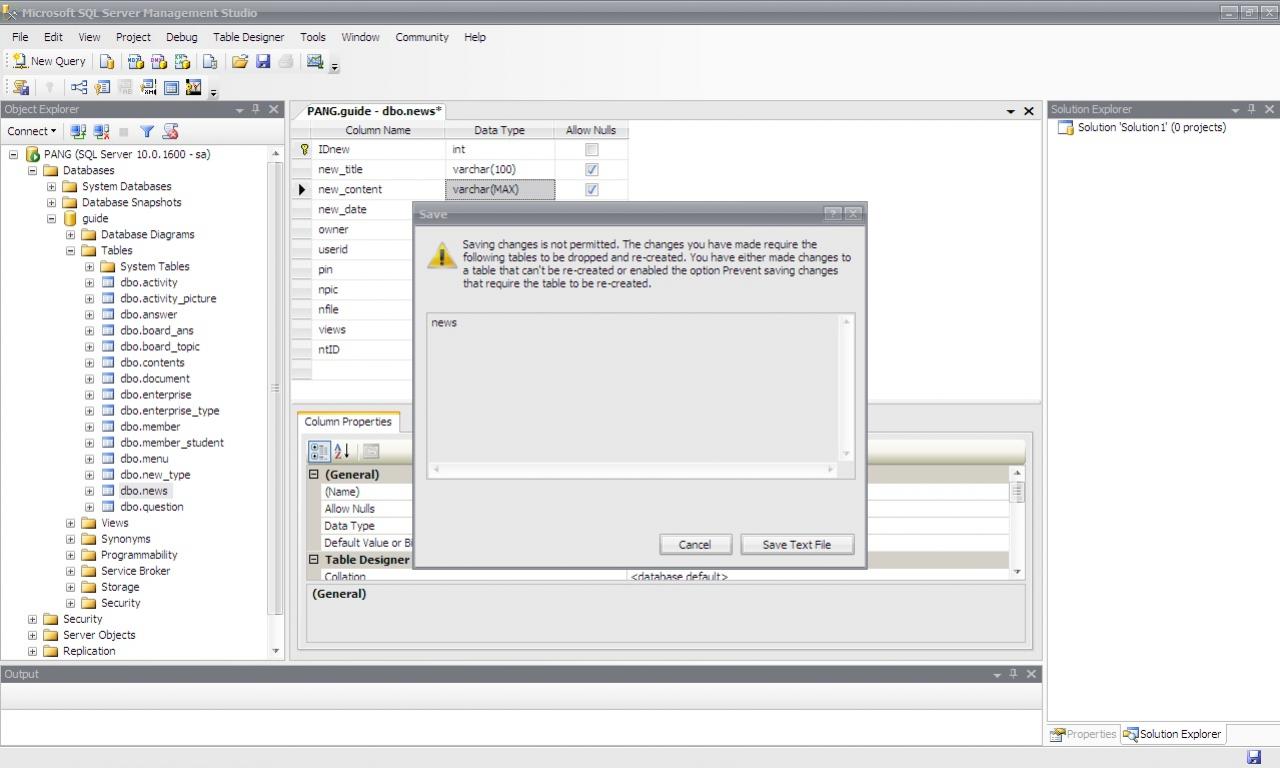Viewport: 1280px width, 768px height.
Task: Click the Relationships toolbar icon
Action: tap(79, 88)
